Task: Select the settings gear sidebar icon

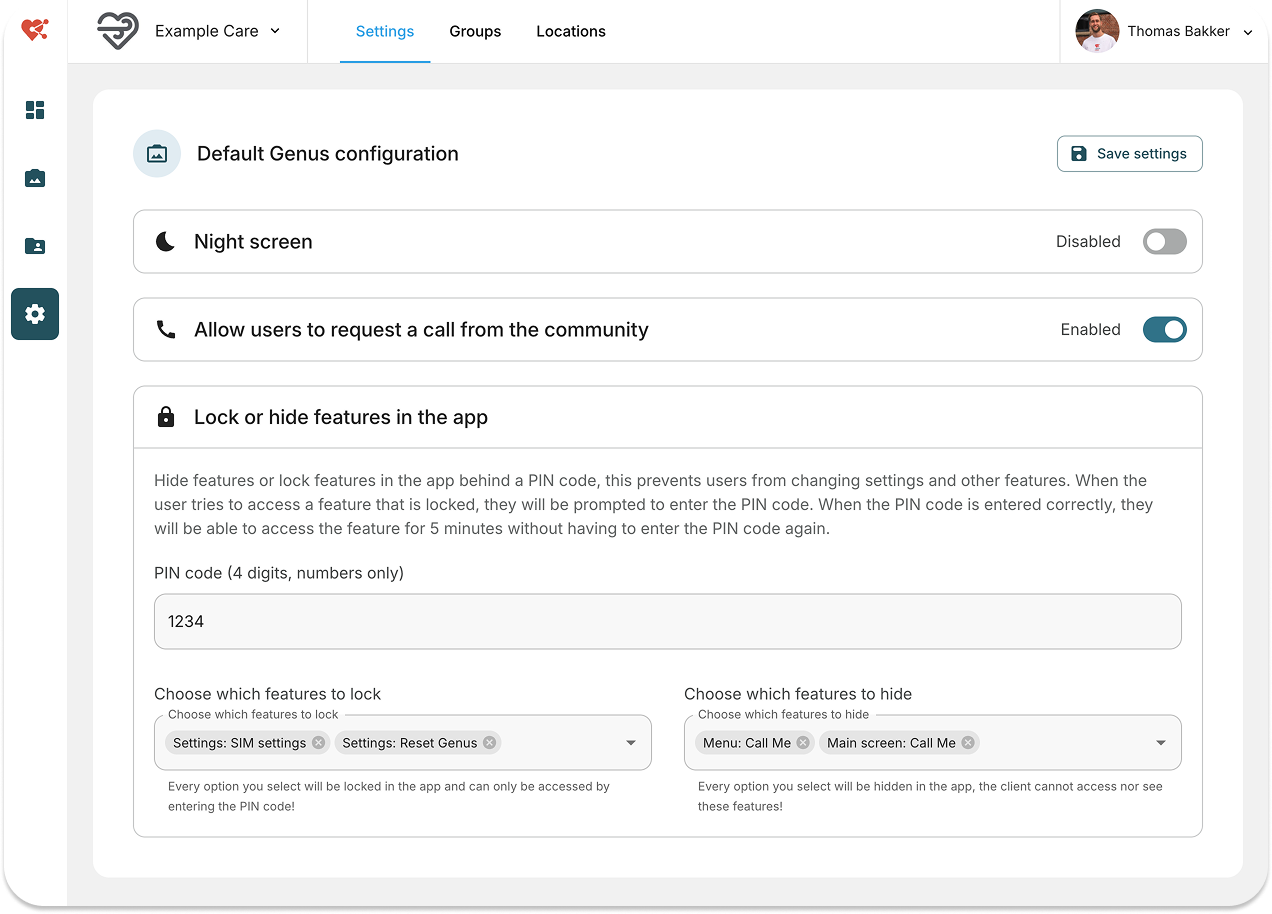Action: [35, 314]
